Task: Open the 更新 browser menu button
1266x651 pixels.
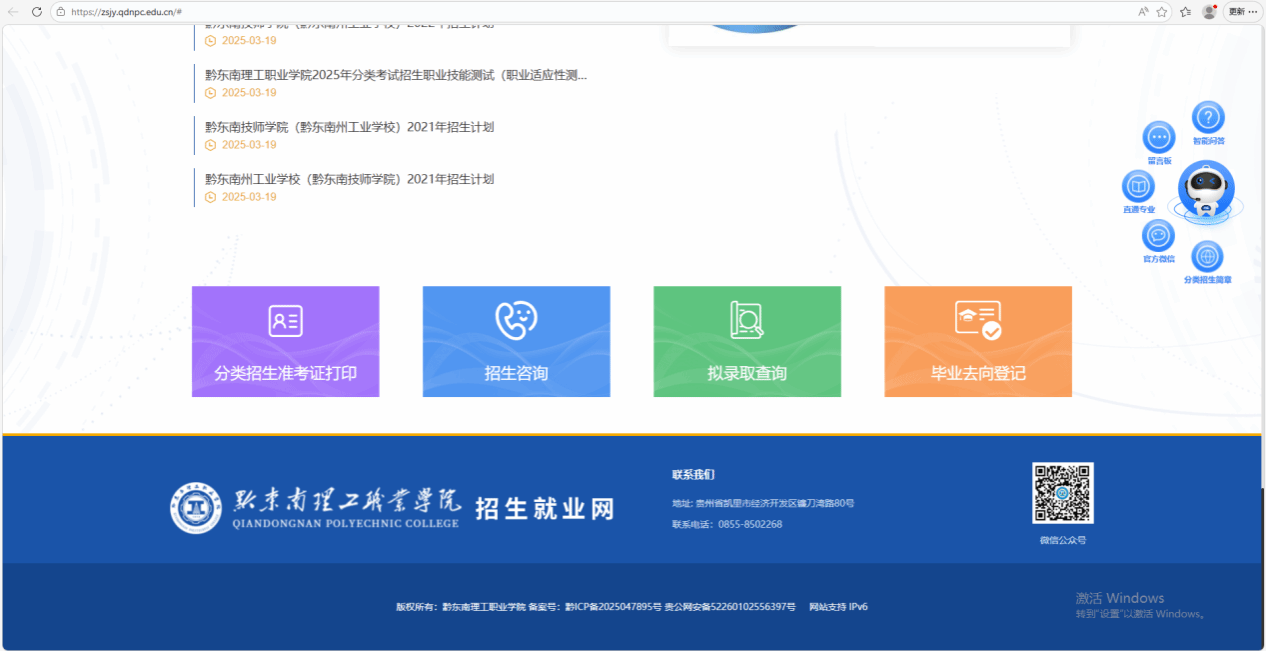Action: point(1242,12)
